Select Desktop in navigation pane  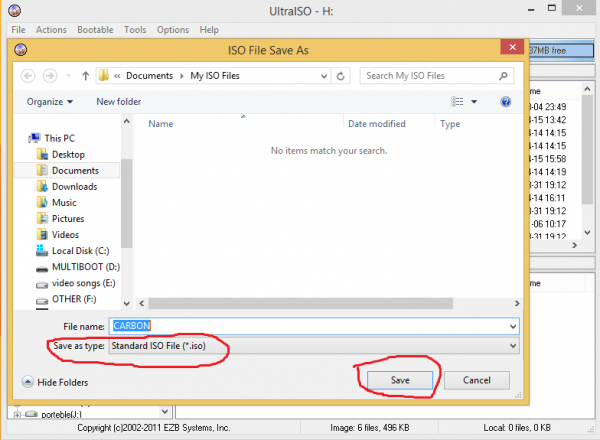click(68, 154)
